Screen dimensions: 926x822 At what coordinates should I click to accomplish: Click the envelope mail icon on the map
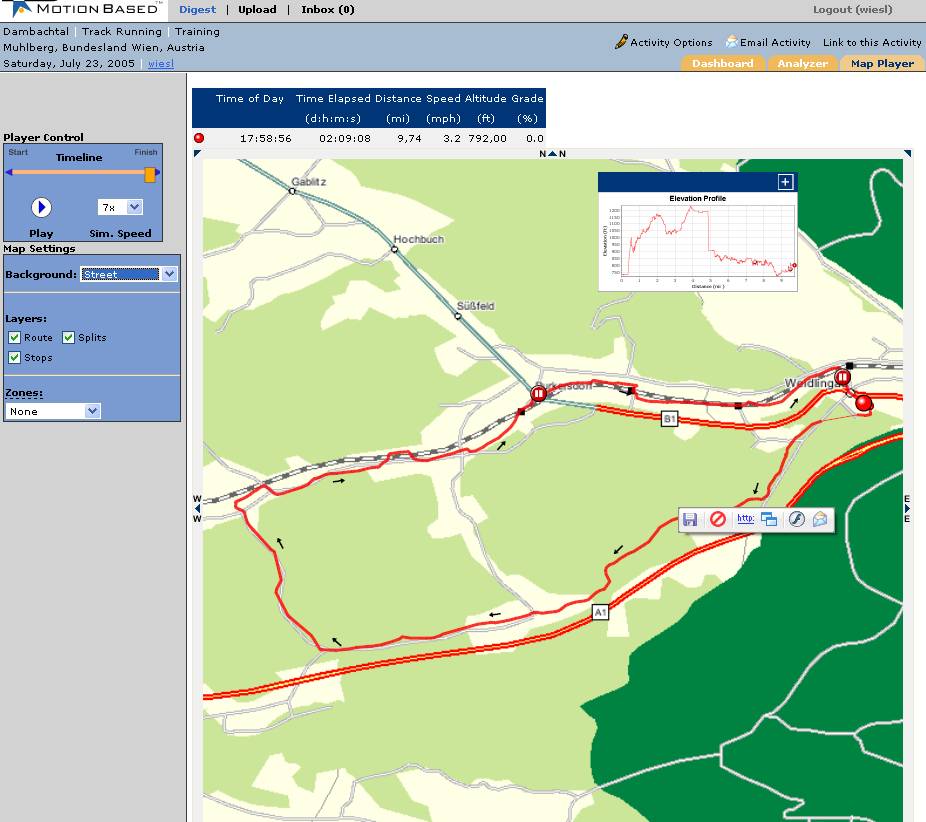click(x=821, y=519)
